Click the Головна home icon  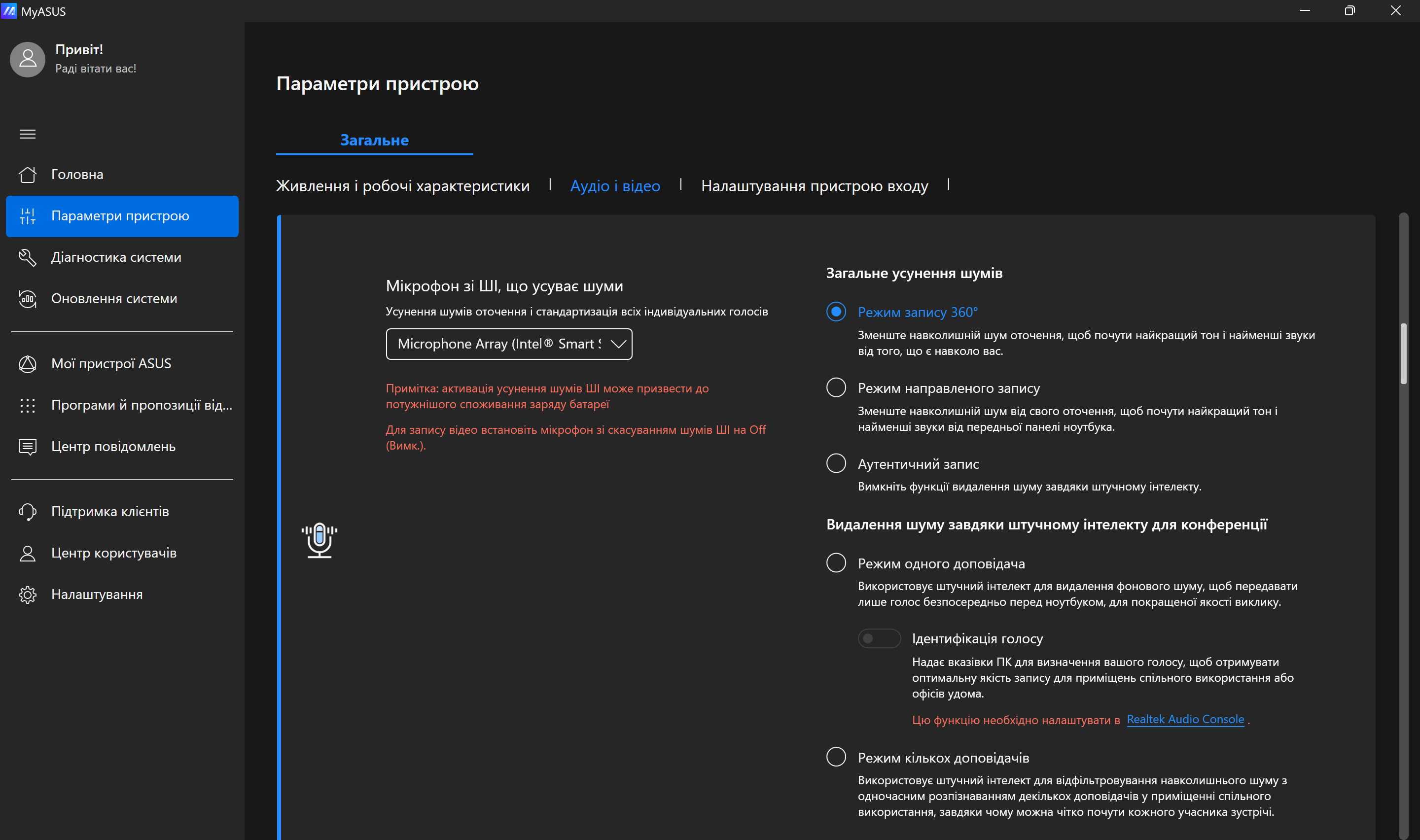click(x=27, y=175)
